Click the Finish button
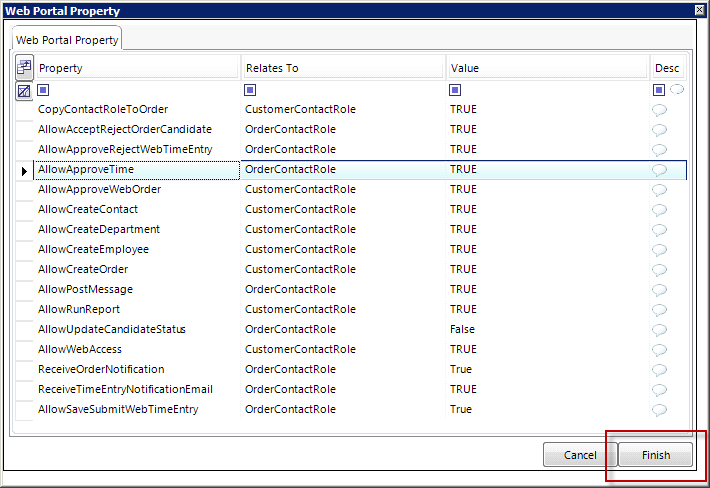Image resolution: width=710 pixels, height=488 pixels. tap(656, 455)
